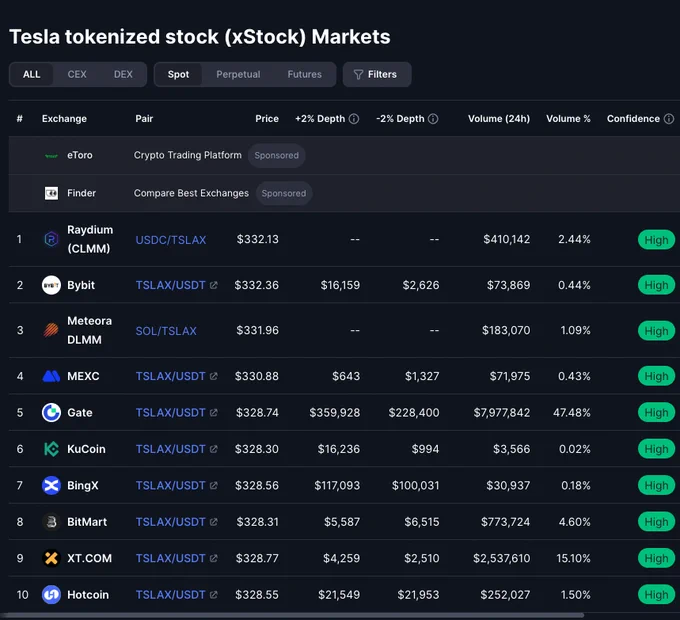
Task: Open Gate's TSLAX/USDT pair link
Action: pos(170,413)
